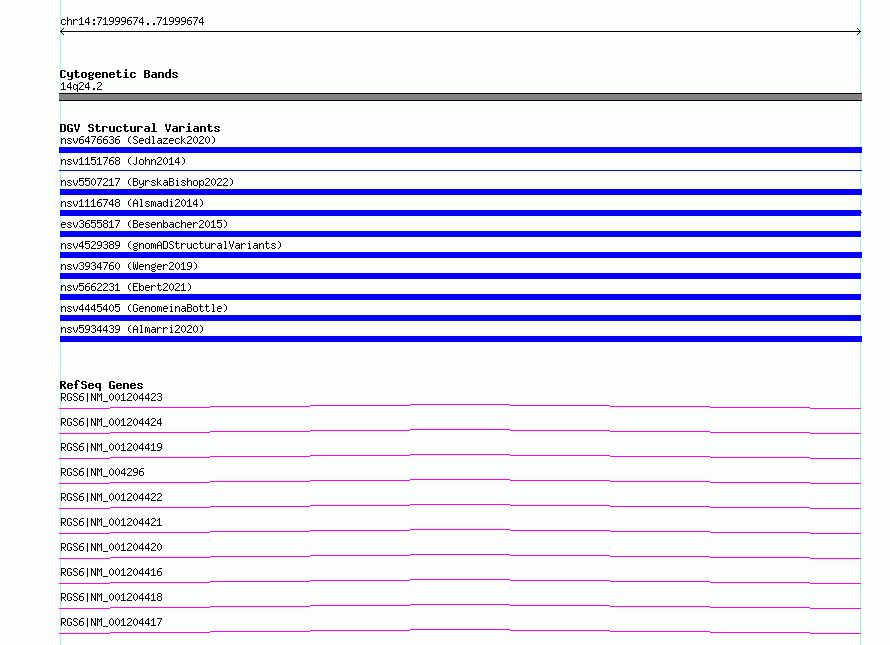
Task: Click the magenta line under RGS6|NM_001204421
Action: click(460, 531)
